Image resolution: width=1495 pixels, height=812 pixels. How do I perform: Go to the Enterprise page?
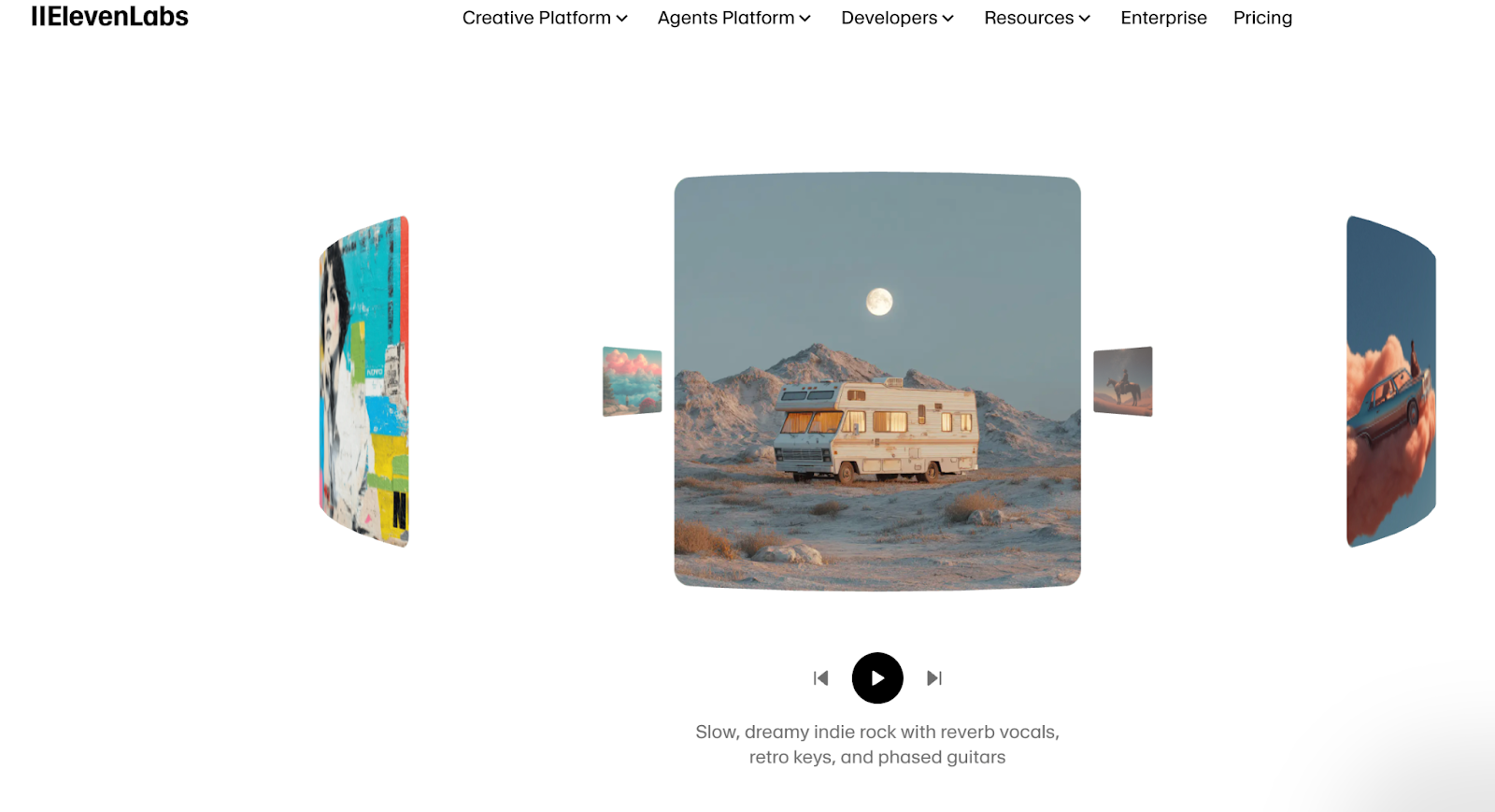pos(1163,18)
